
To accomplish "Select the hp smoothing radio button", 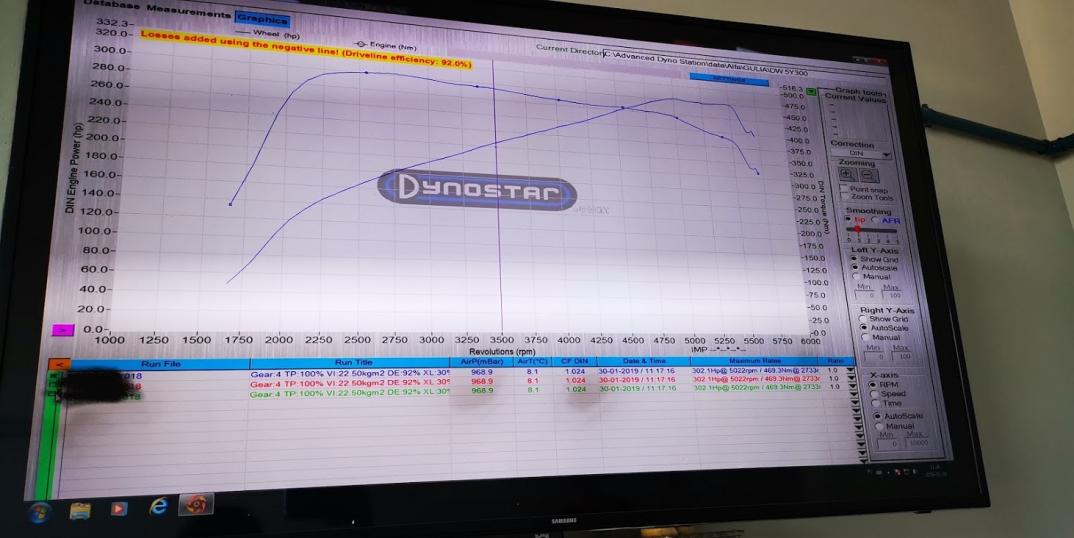I will [849, 219].
